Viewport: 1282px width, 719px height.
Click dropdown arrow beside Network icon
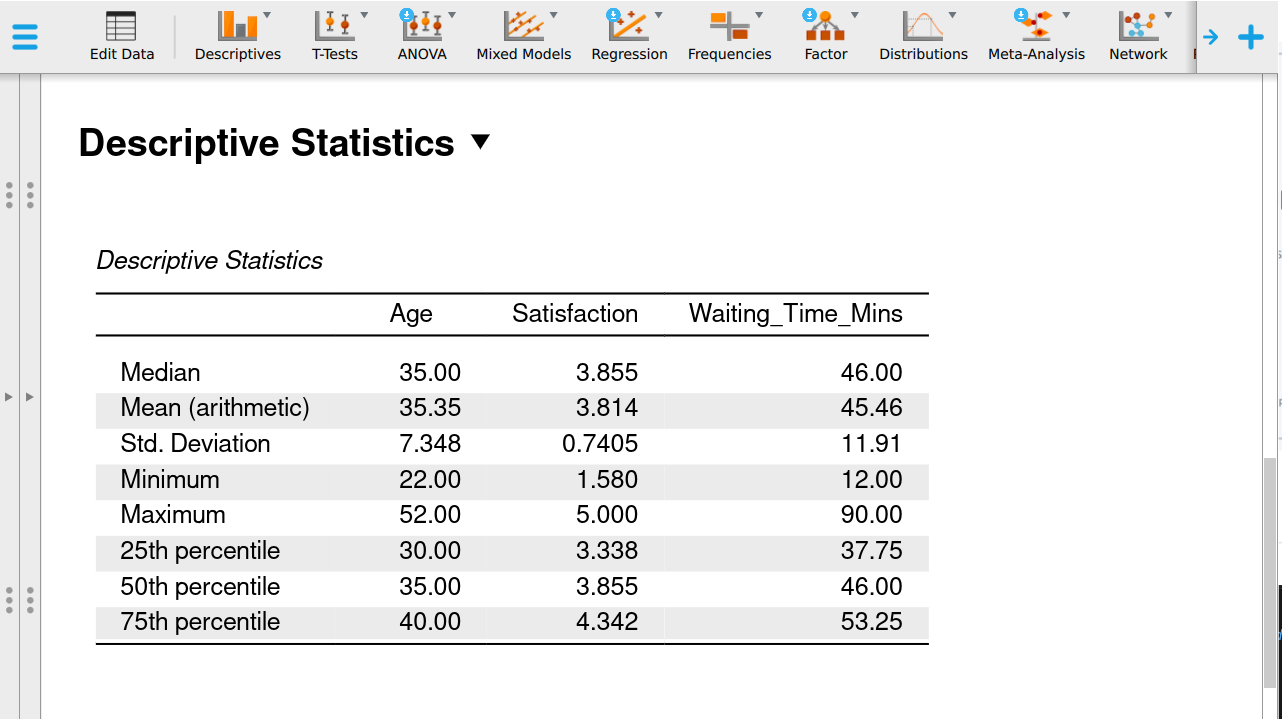tap(1168, 15)
